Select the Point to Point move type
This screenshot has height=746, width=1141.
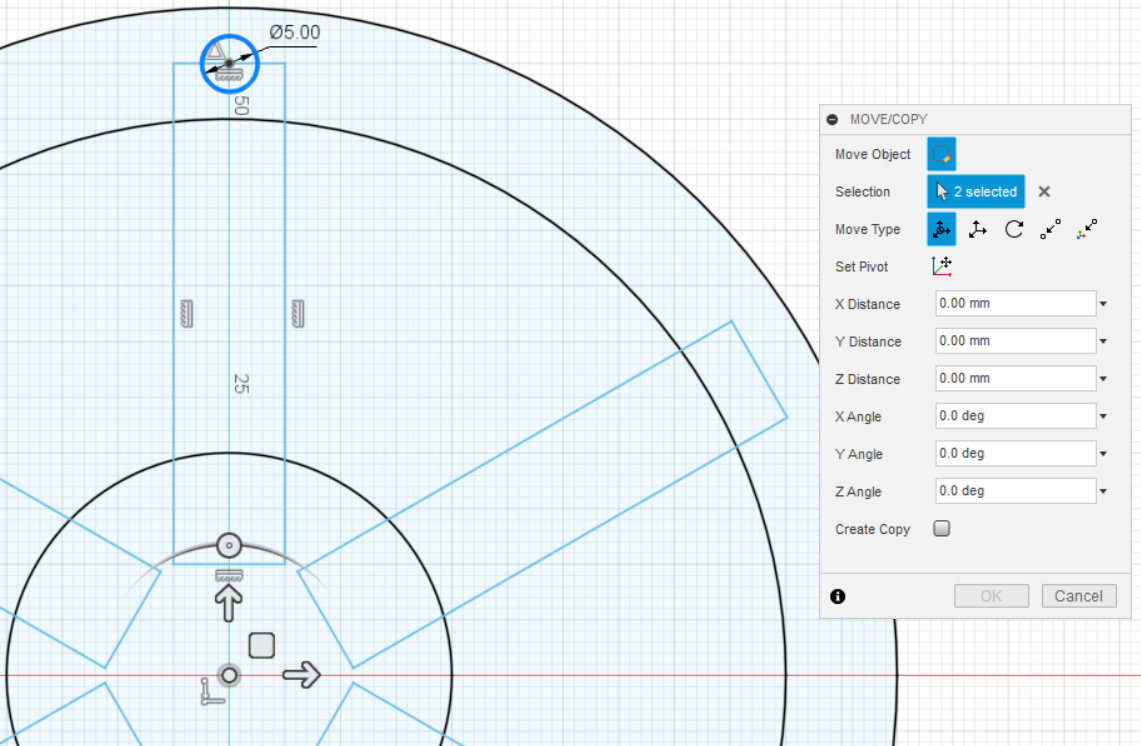coord(1050,229)
